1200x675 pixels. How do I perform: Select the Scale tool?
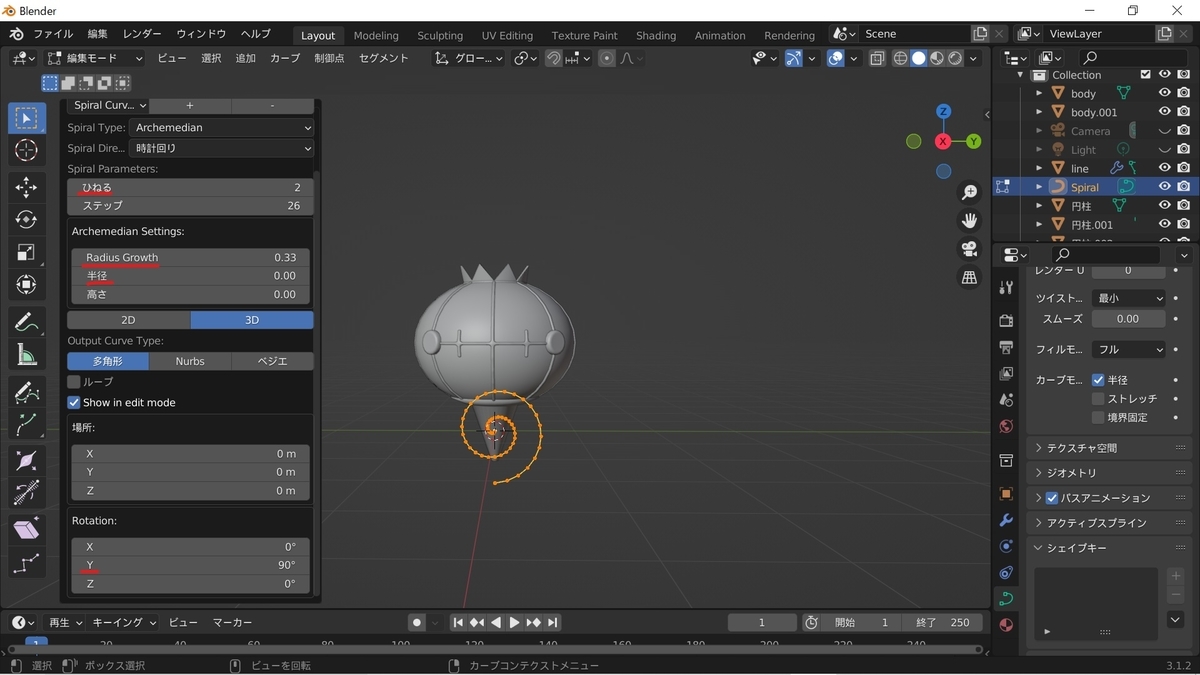26,252
